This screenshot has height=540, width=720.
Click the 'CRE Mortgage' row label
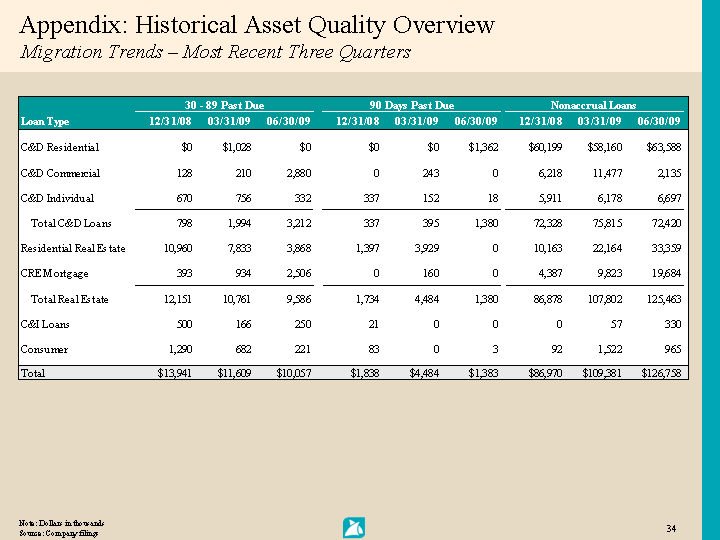tap(55, 273)
